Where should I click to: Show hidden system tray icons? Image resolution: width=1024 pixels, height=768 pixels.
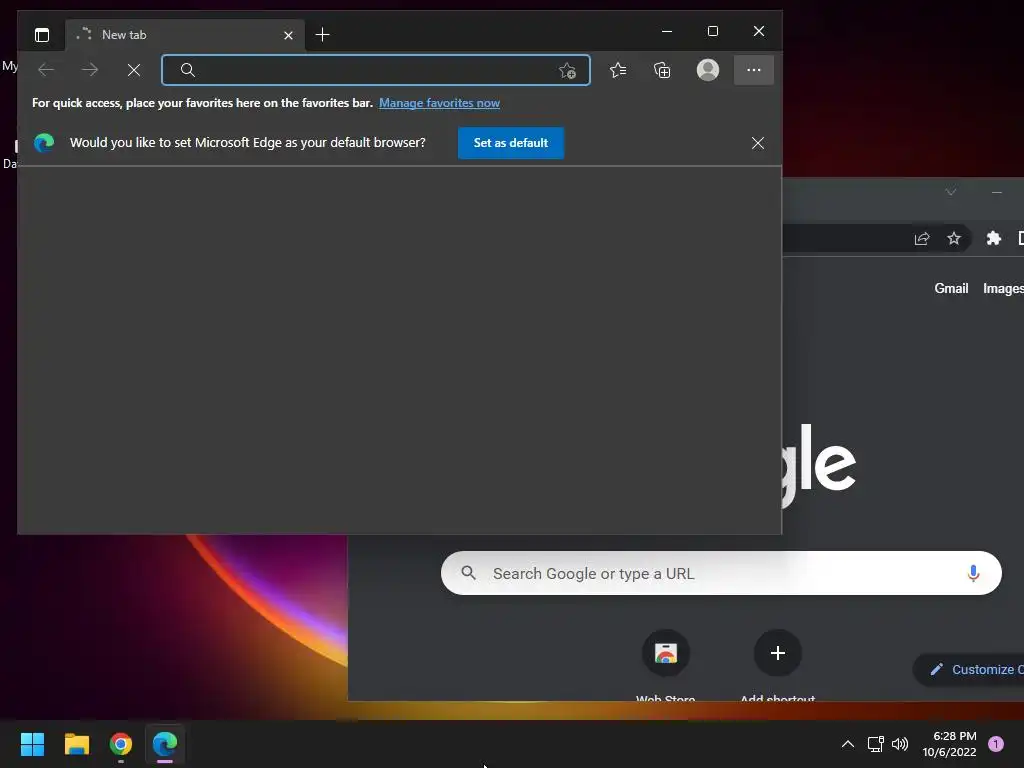click(x=848, y=744)
